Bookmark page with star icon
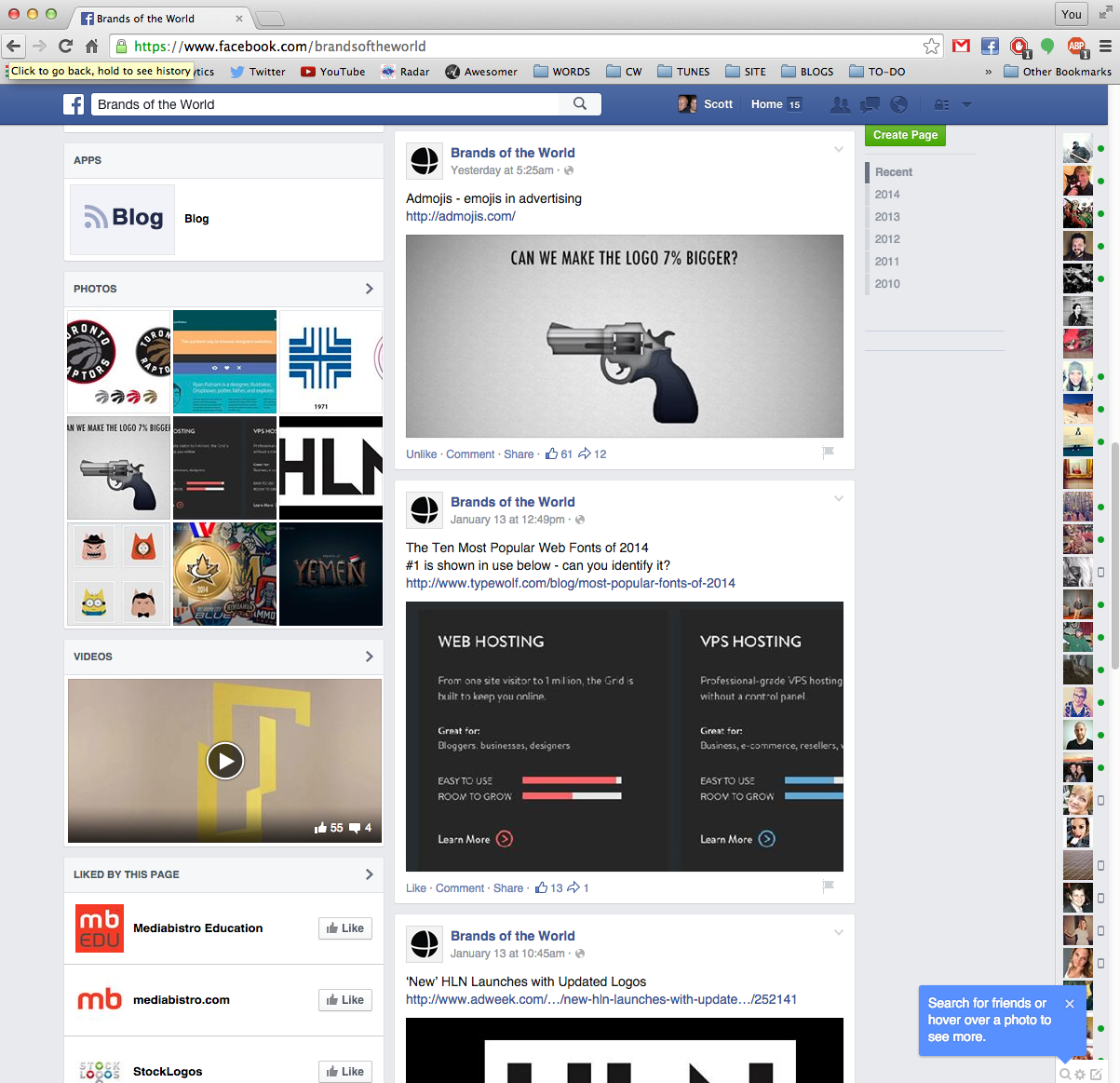The width and height of the screenshot is (1120, 1083). pyautogui.click(x=931, y=46)
